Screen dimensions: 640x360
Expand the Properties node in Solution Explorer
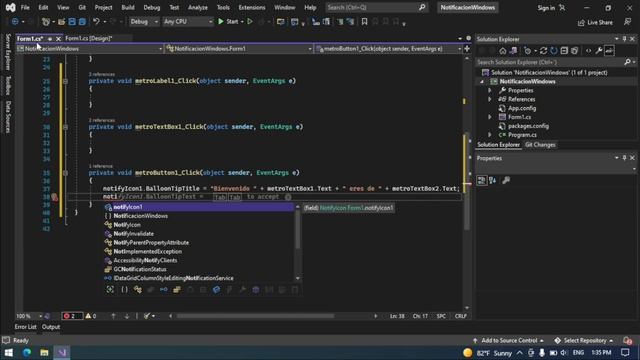(x=490, y=90)
